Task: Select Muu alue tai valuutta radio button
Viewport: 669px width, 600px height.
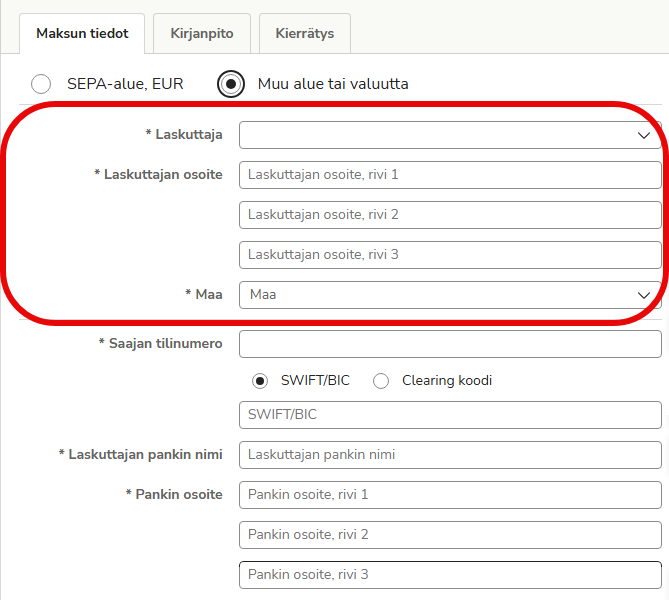Action: pos(231,84)
